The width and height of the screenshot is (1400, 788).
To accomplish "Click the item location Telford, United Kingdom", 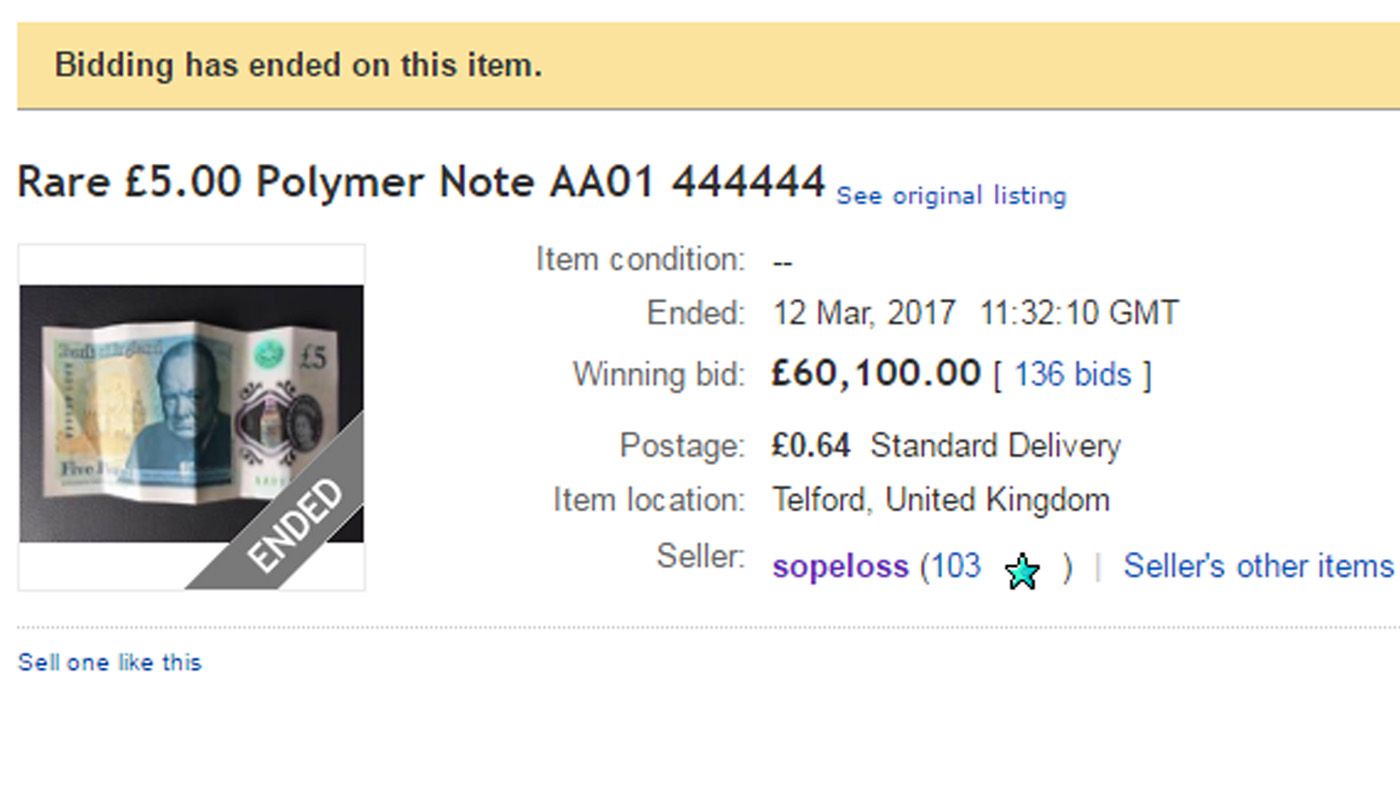I will pyautogui.click(x=940, y=499).
